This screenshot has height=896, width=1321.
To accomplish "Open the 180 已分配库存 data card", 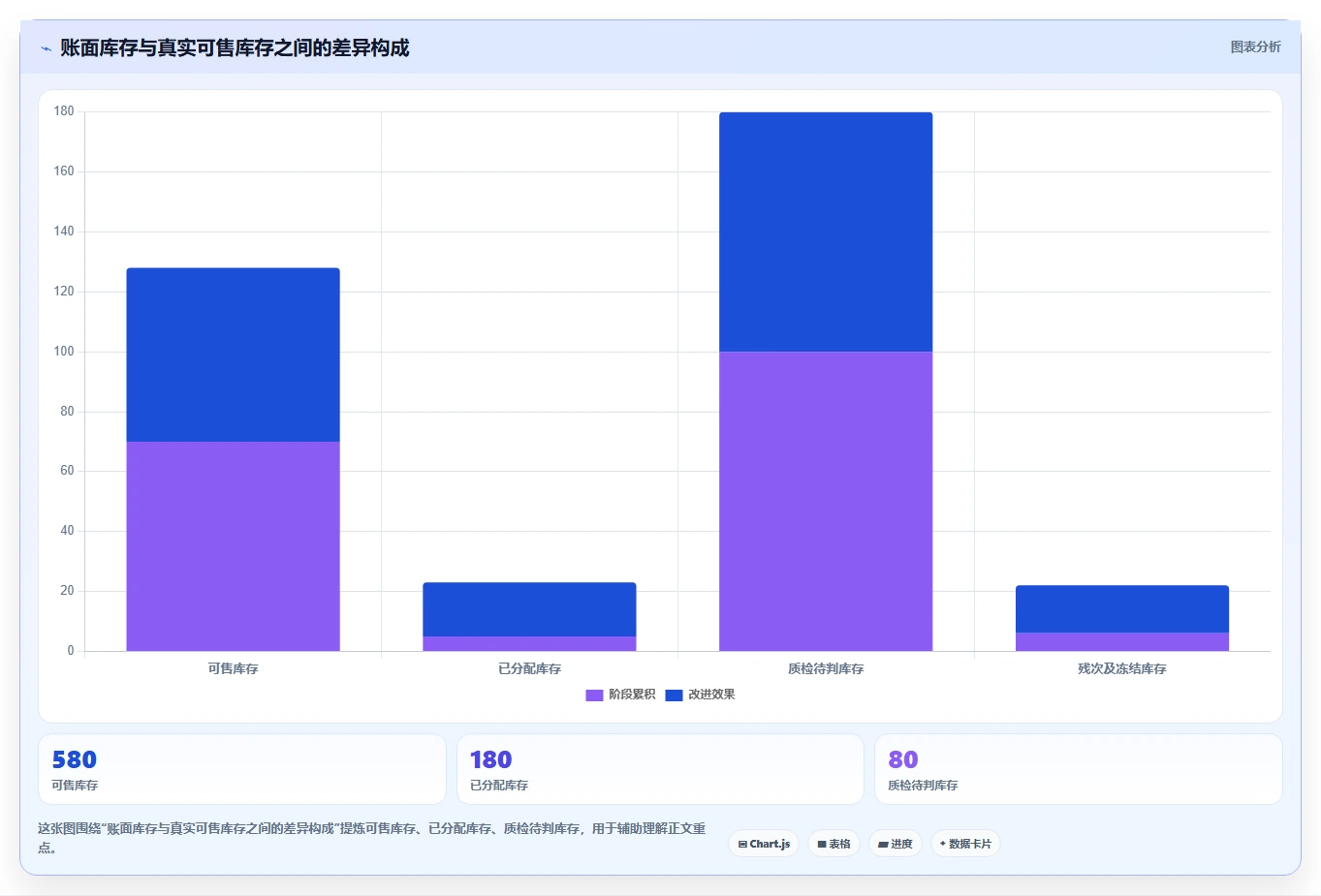I will tap(660, 769).
